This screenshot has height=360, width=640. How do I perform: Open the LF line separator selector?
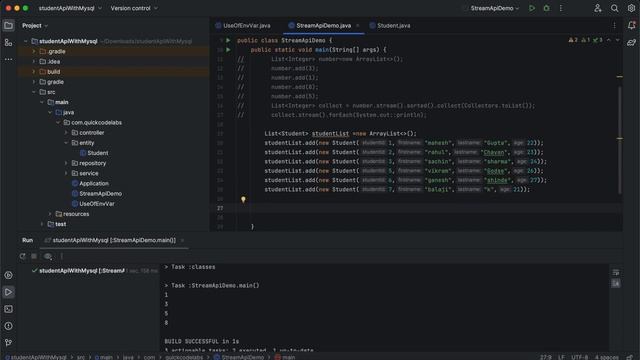click(x=561, y=357)
